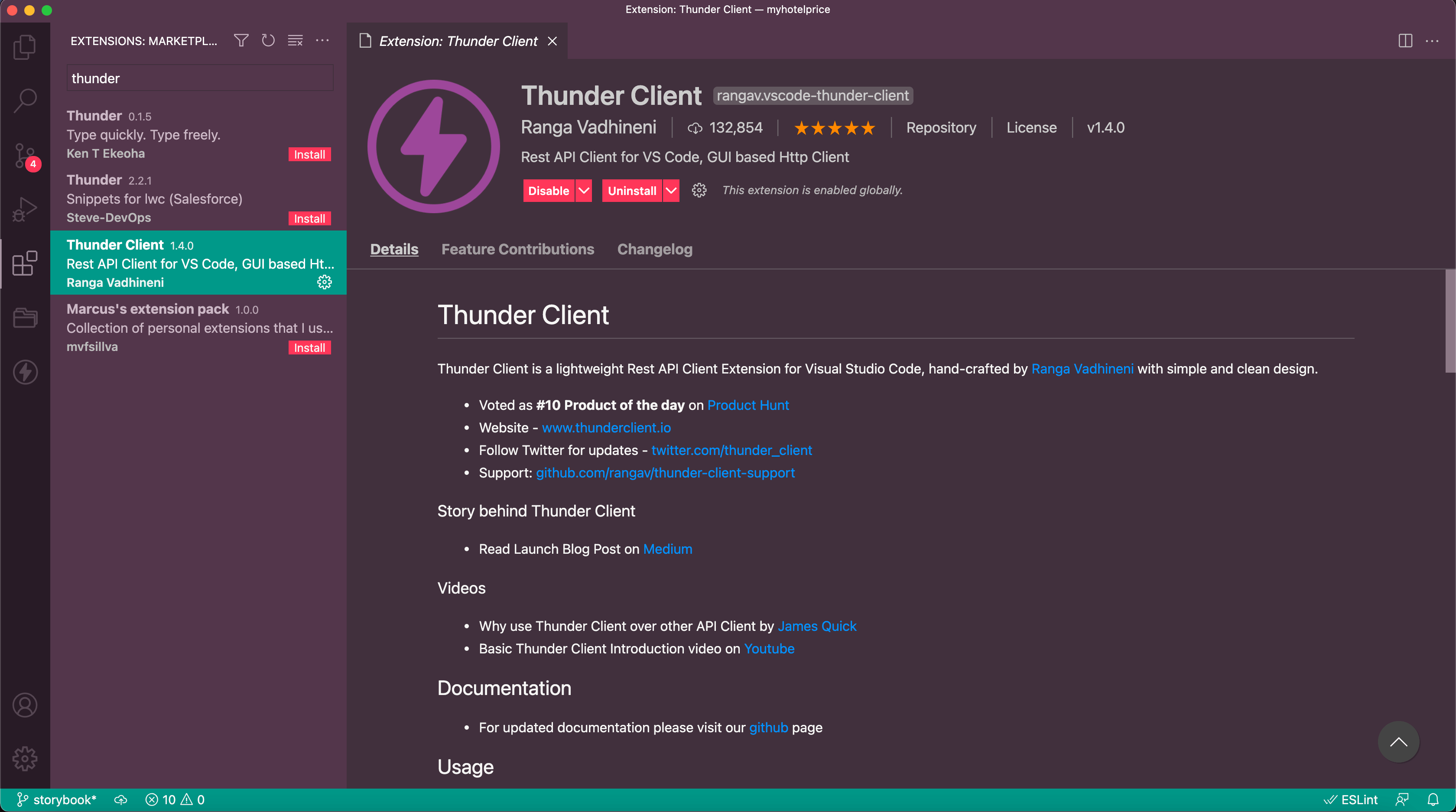Open the Explorer view in activity bar

[25, 48]
